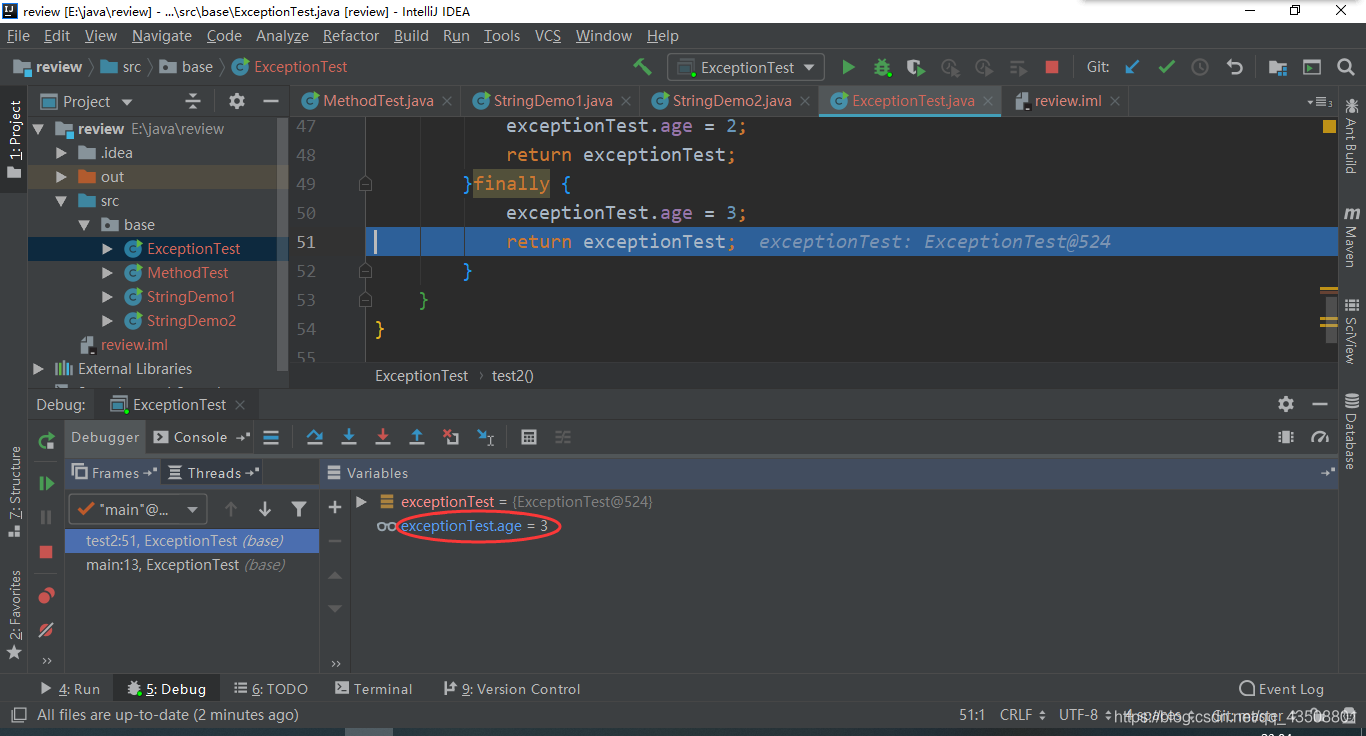The width and height of the screenshot is (1366, 736).
Task: Close the review.iml editor tab
Action: 1116,101
